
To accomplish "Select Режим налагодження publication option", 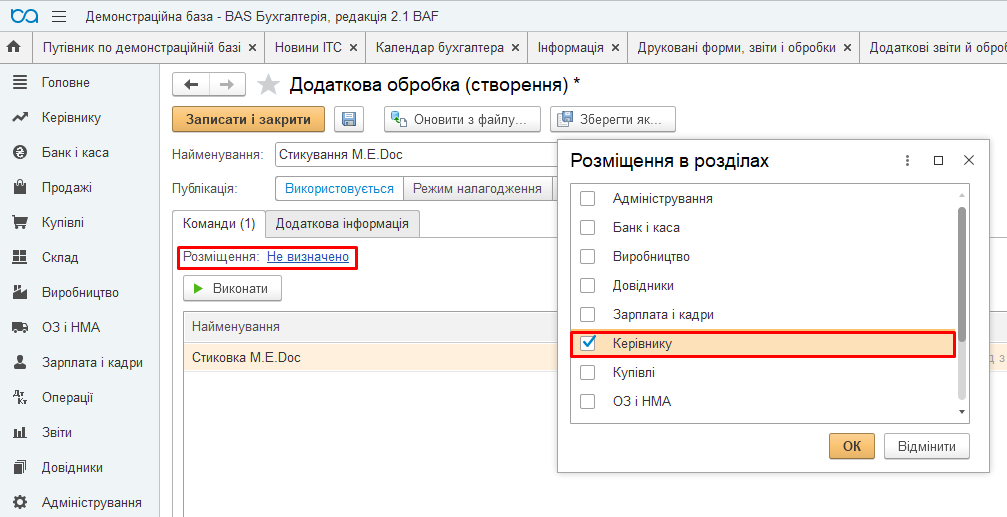I will click(x=477, y=188).
